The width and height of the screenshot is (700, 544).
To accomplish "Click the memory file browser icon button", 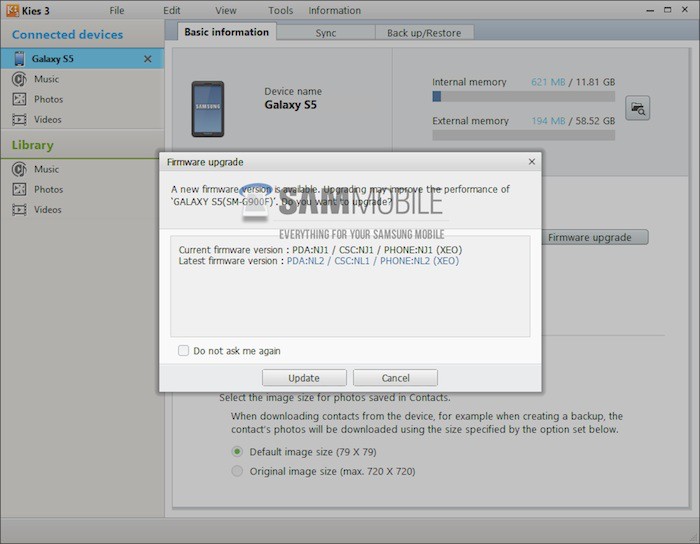I will pos(637,108).
